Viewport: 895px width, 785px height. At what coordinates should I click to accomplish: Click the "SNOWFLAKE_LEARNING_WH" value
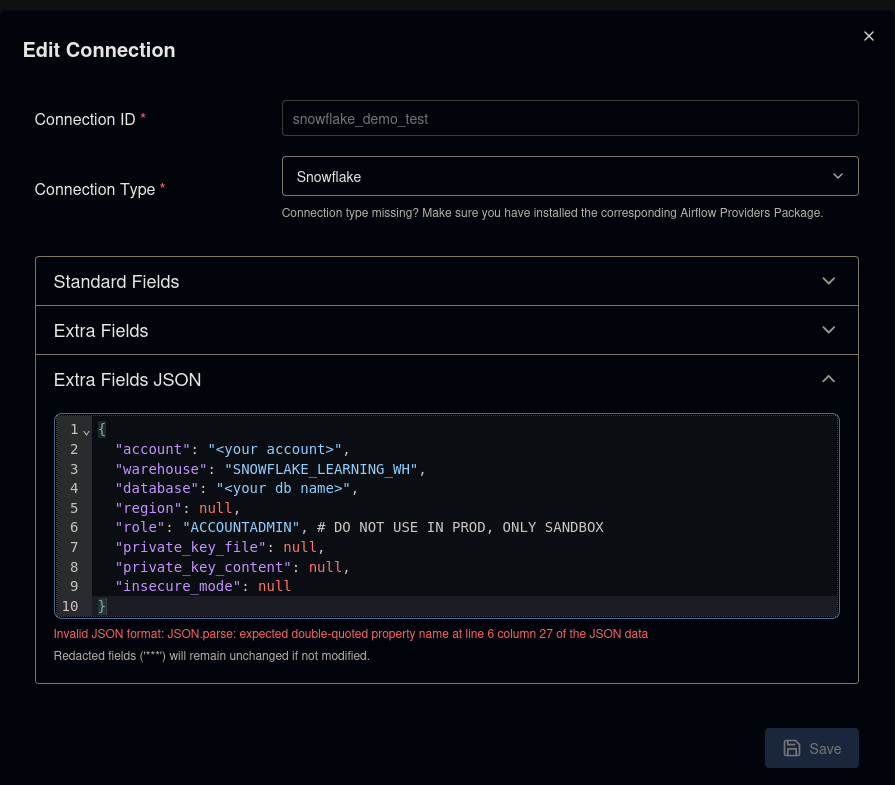click(x=321, y=469)
